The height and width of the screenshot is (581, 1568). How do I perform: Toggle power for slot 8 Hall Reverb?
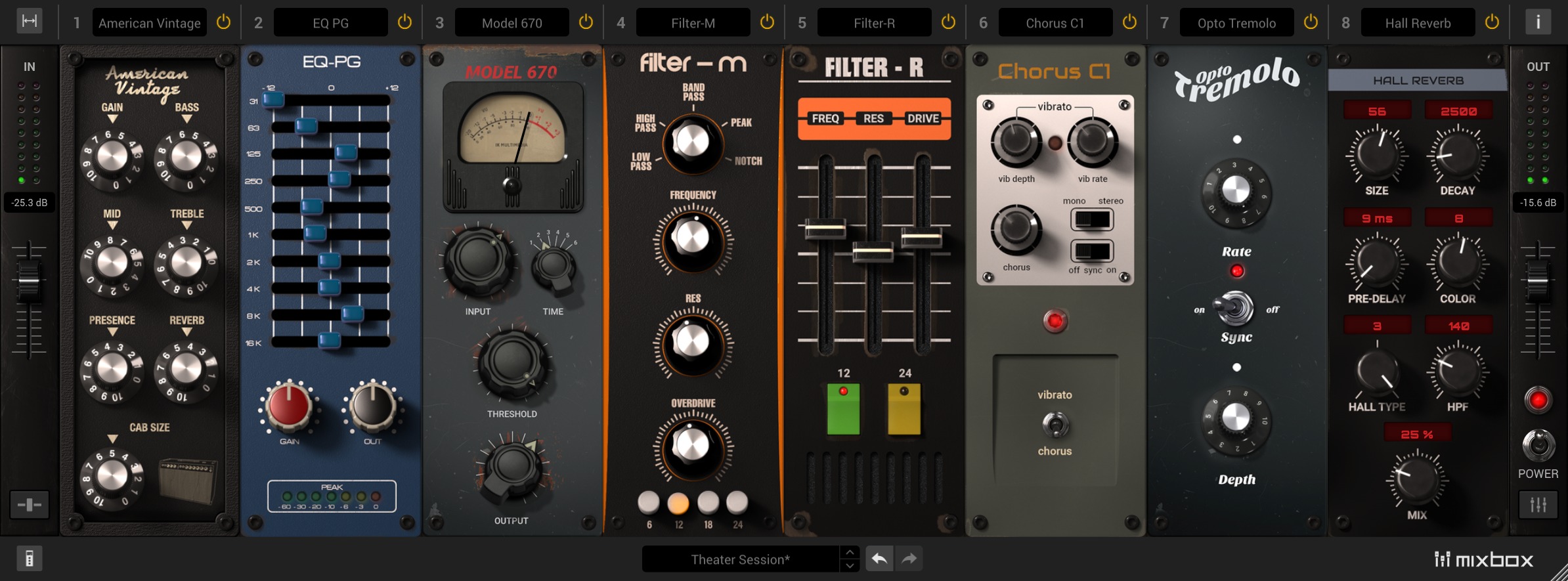pyautogui.click(x=1492, y=22)
